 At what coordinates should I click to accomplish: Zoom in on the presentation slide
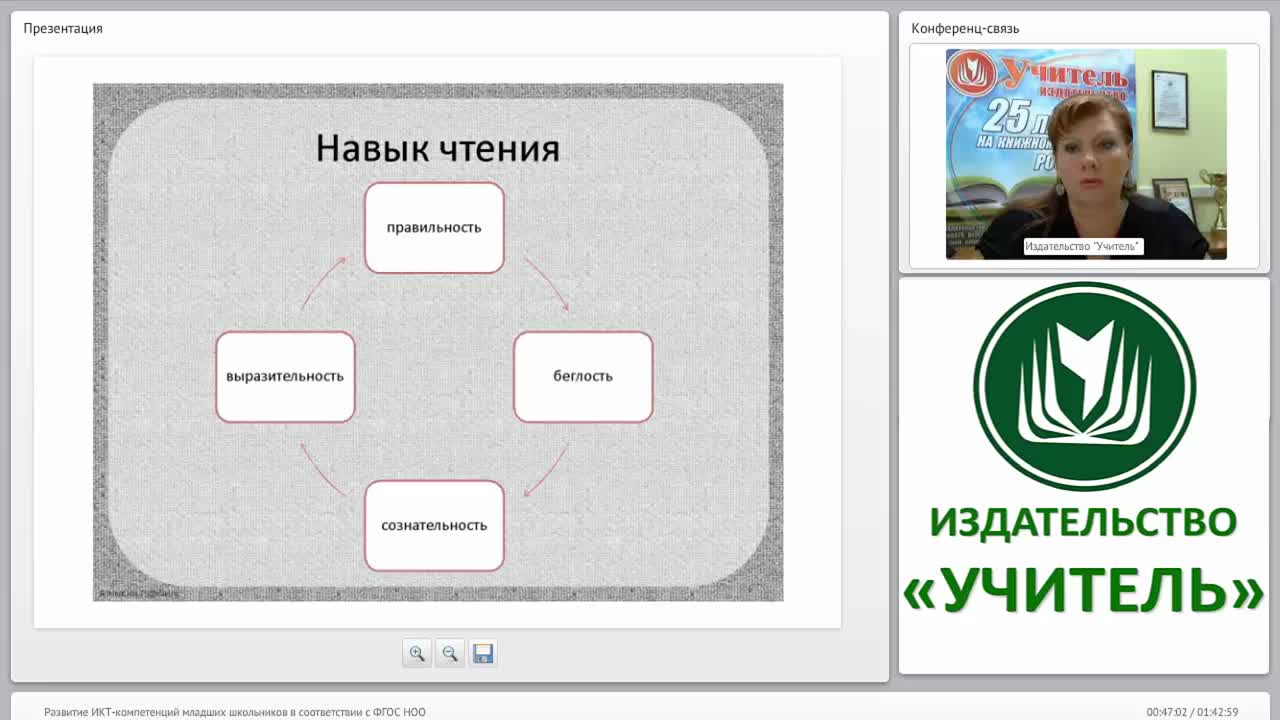coord(417,653)
